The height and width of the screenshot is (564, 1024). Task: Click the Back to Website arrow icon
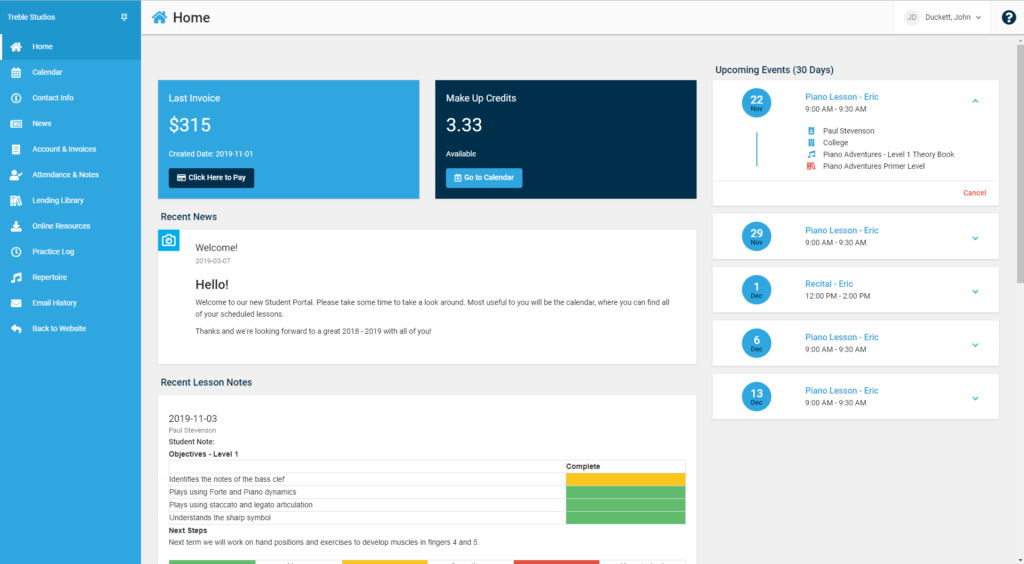click(16, 328)
